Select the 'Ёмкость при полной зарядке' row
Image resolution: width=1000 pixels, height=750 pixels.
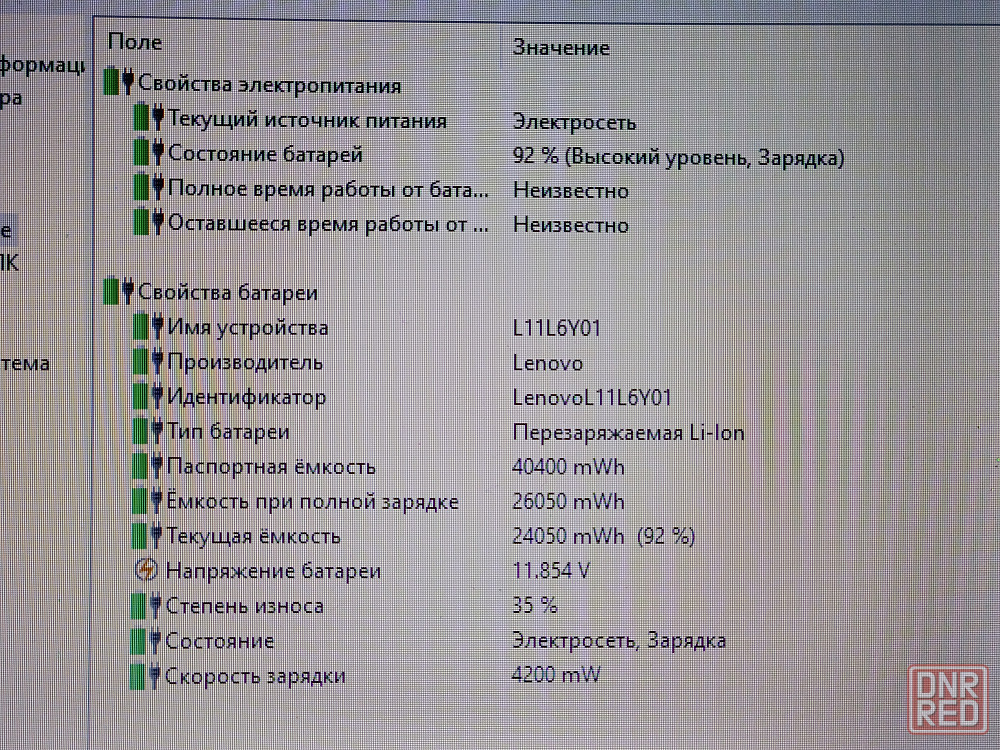(x=312, y=502)
